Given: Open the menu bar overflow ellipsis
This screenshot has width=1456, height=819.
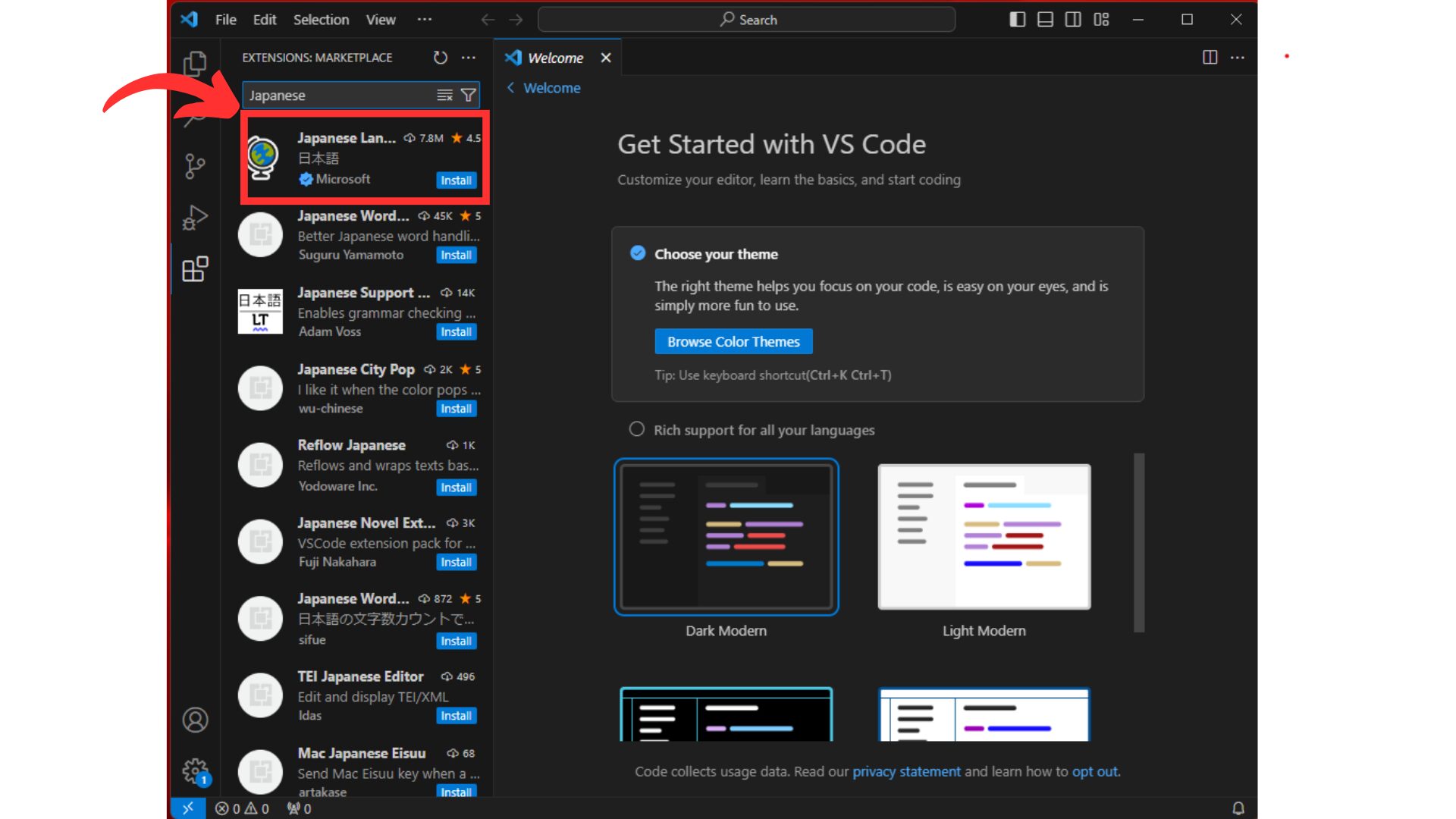Looking at the screenshot, I should coord(424,19).
